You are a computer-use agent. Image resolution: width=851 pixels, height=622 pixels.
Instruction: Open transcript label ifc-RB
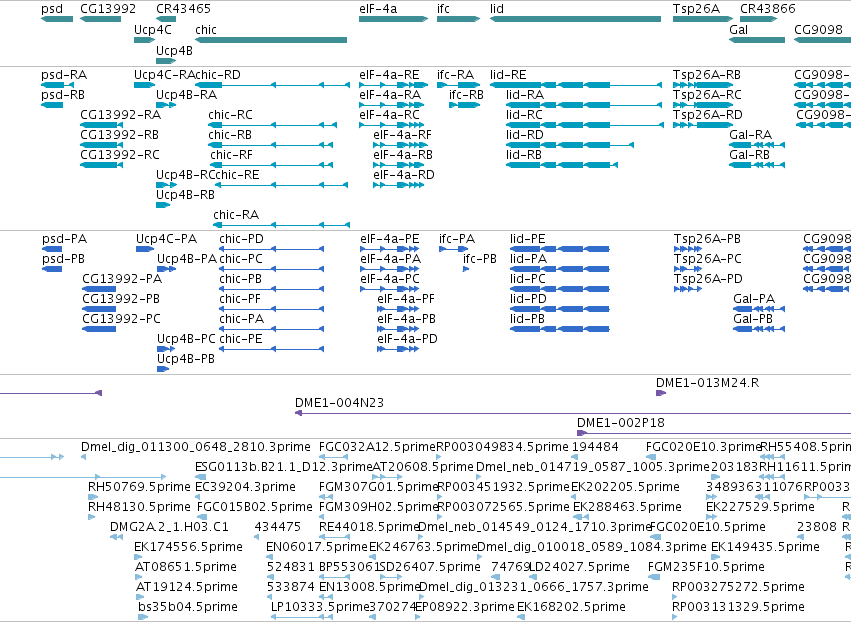point(466,94)
